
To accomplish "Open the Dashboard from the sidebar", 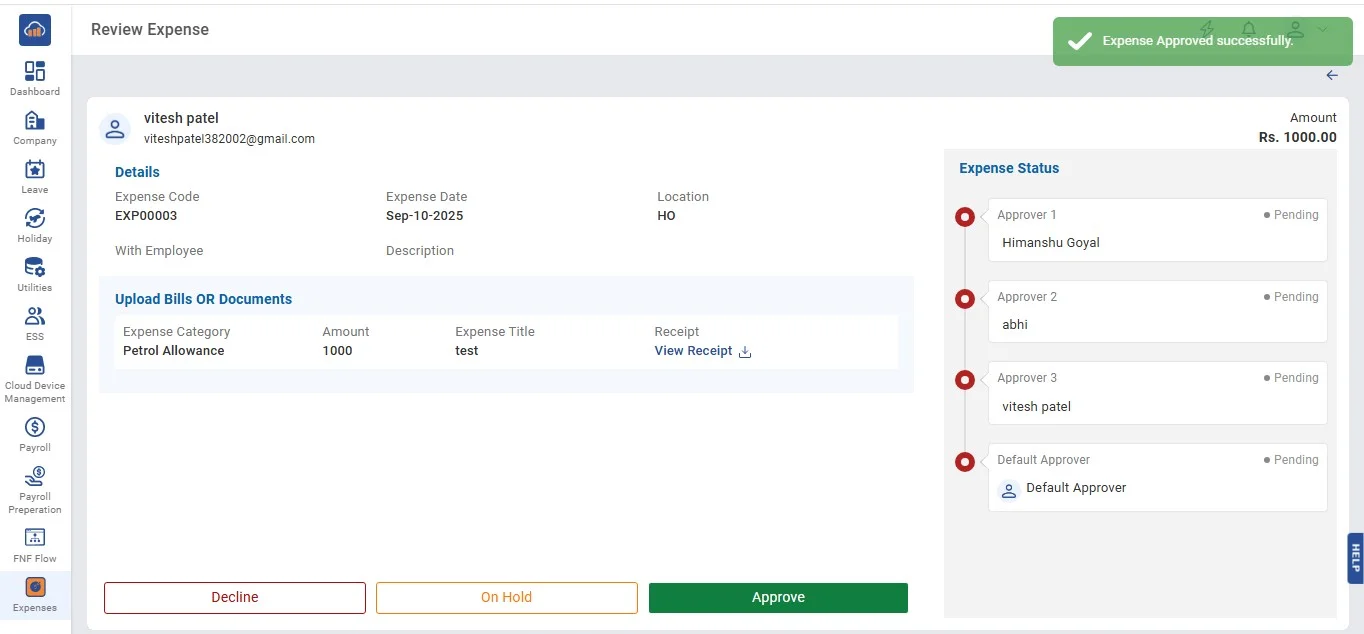I will (35, 78).
